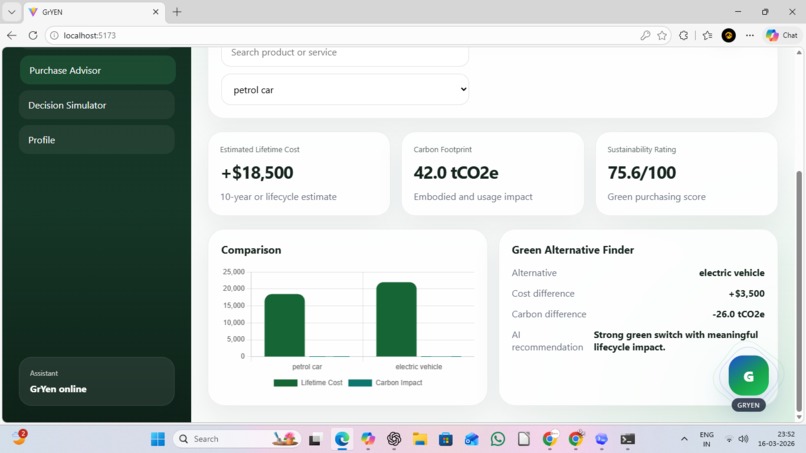The width and height of the screenshot is (806, 453).
Task: Show hidden system tray icons
Action: click(684, 439)
